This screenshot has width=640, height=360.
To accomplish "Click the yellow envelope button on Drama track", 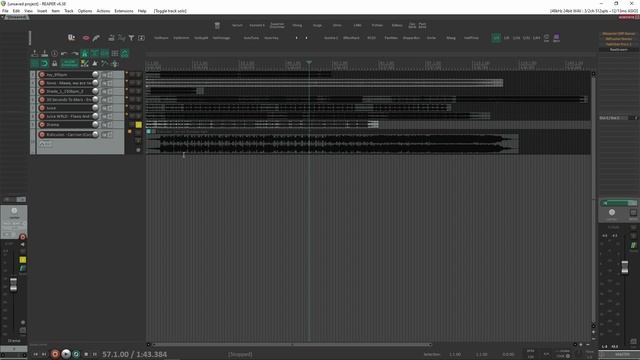I will click(139, 125).
